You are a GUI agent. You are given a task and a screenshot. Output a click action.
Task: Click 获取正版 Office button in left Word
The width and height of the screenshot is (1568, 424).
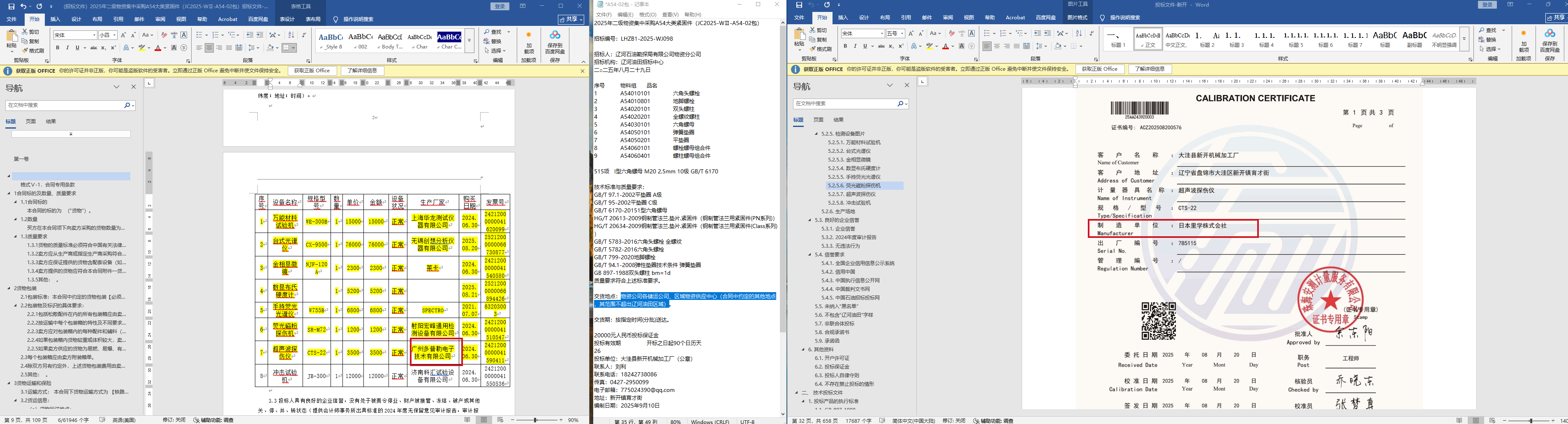[312, 71]
